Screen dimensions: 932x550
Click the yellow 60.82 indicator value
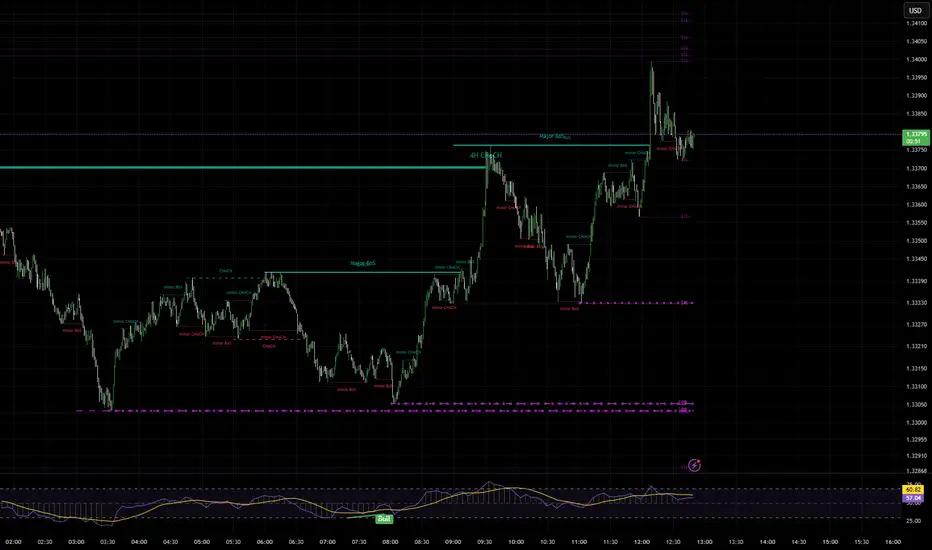click(914, 490)
